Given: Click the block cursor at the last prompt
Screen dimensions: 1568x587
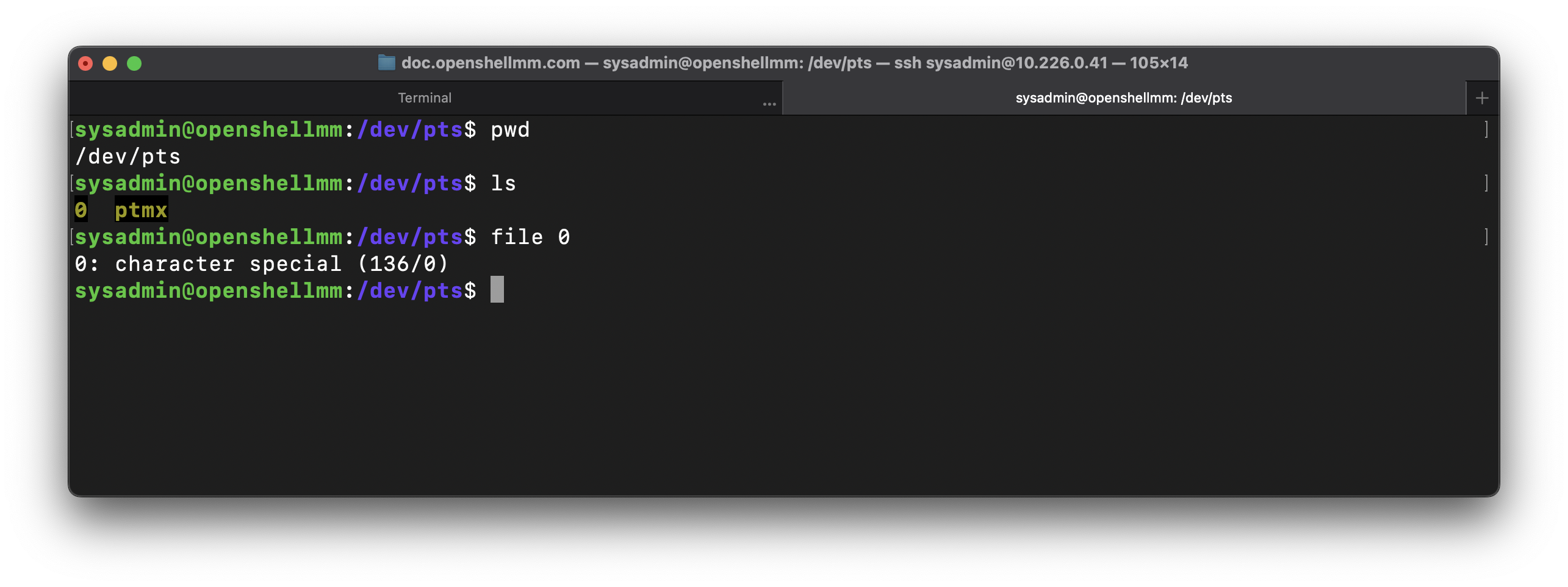Looking at the screenshot, I should pyautogui.click(x=497, y=290).
